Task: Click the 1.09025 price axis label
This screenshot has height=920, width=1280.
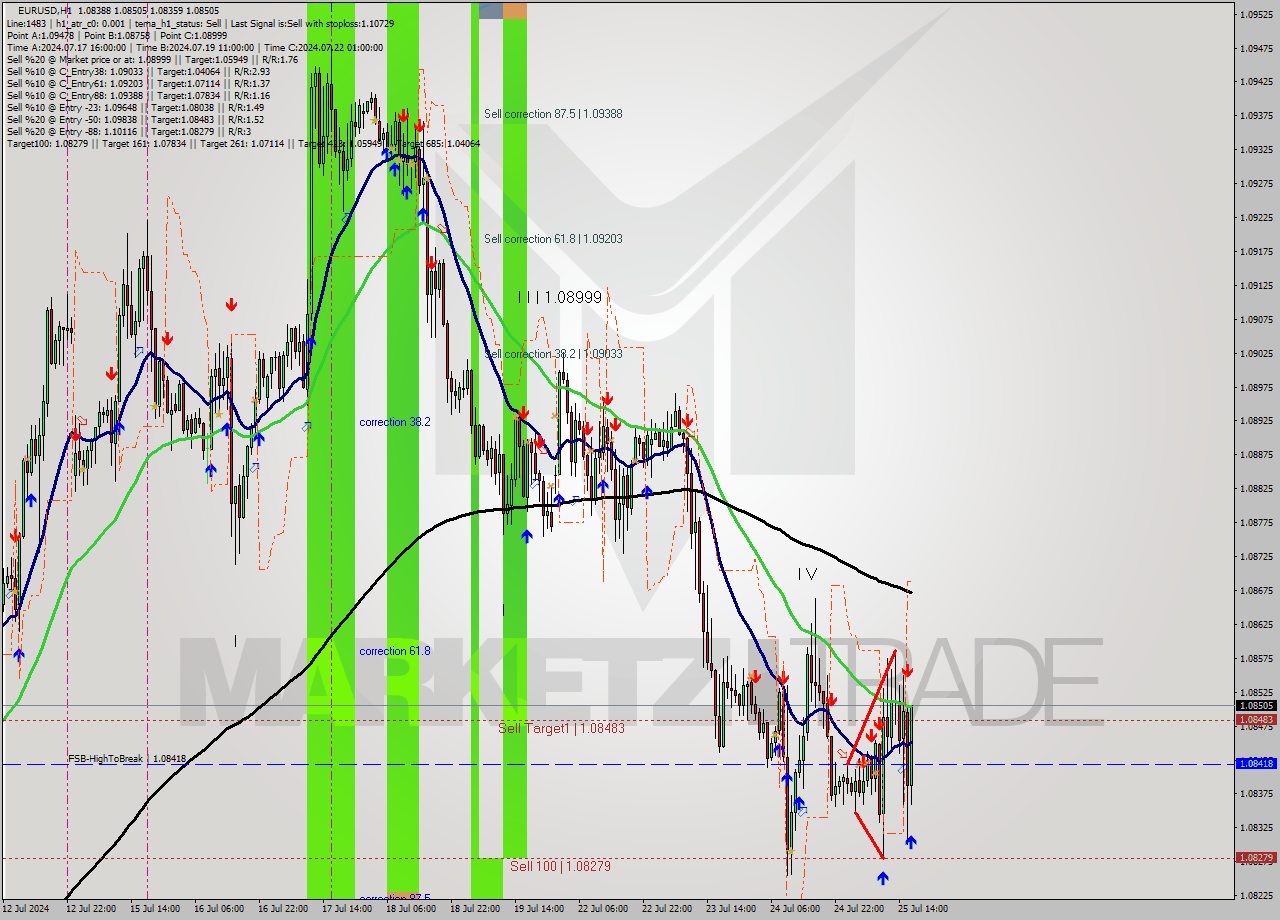Action: (x=1256, y=353)
